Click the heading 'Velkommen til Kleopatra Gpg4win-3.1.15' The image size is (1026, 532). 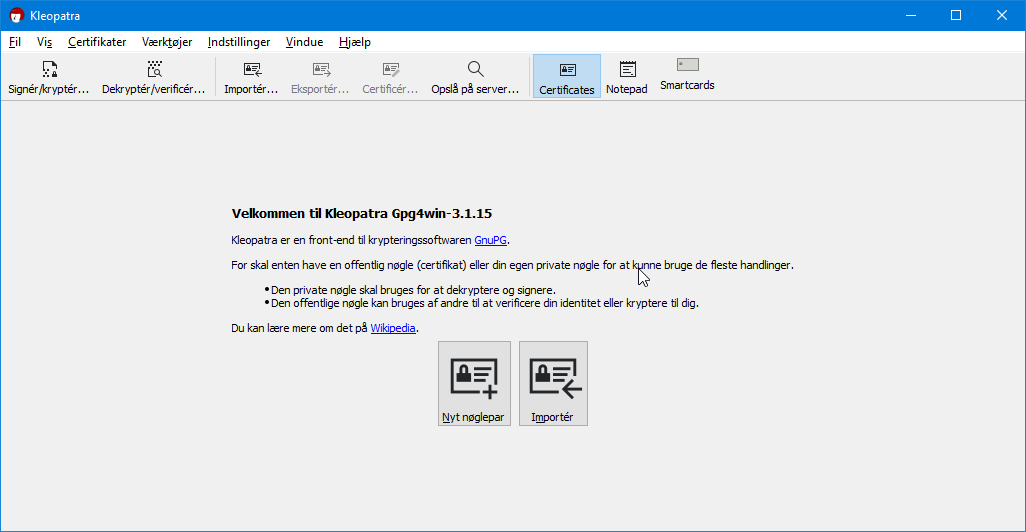pyautogui.click(x=362, y=213)
